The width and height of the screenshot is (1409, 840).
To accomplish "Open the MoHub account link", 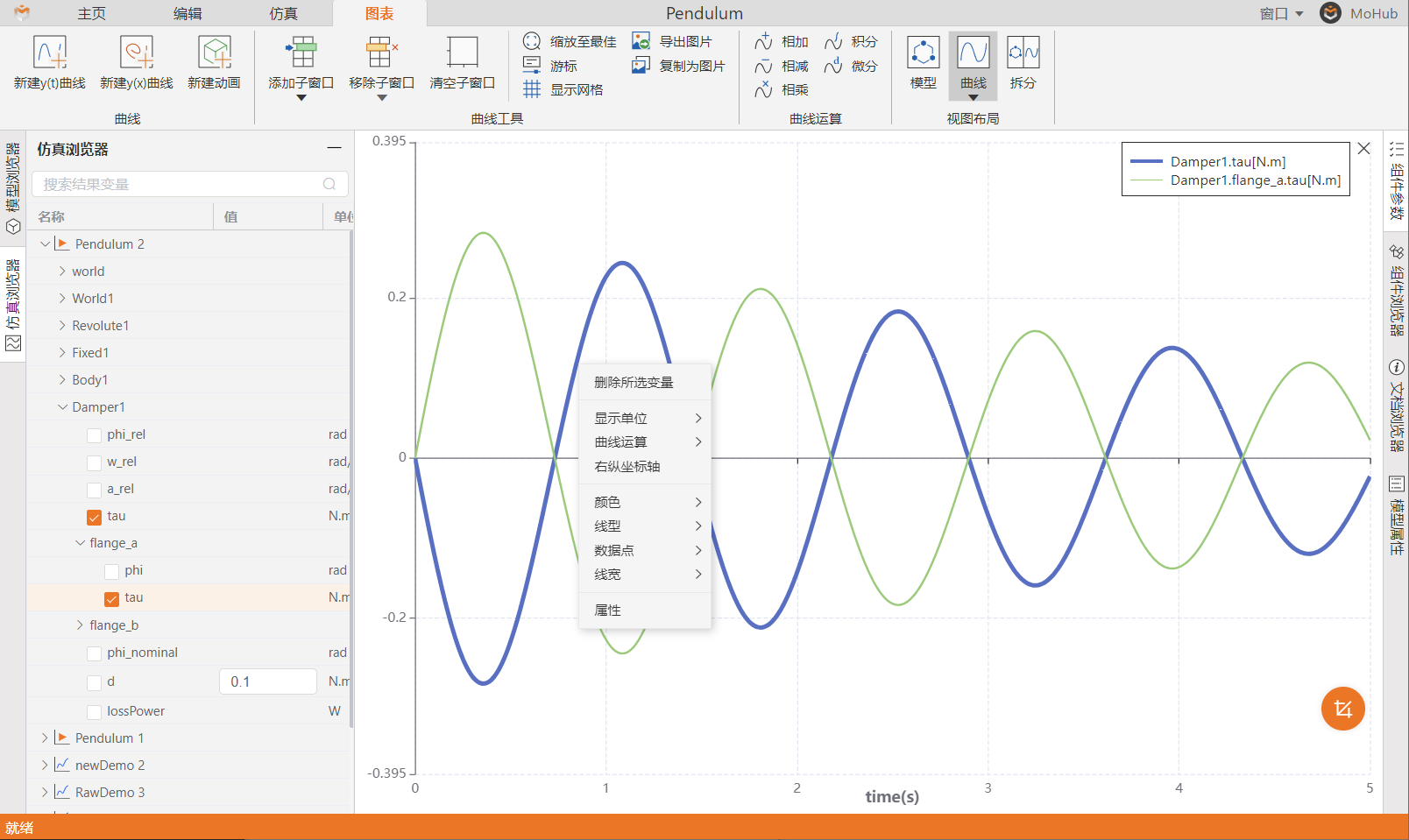I will click(1359, 13).
